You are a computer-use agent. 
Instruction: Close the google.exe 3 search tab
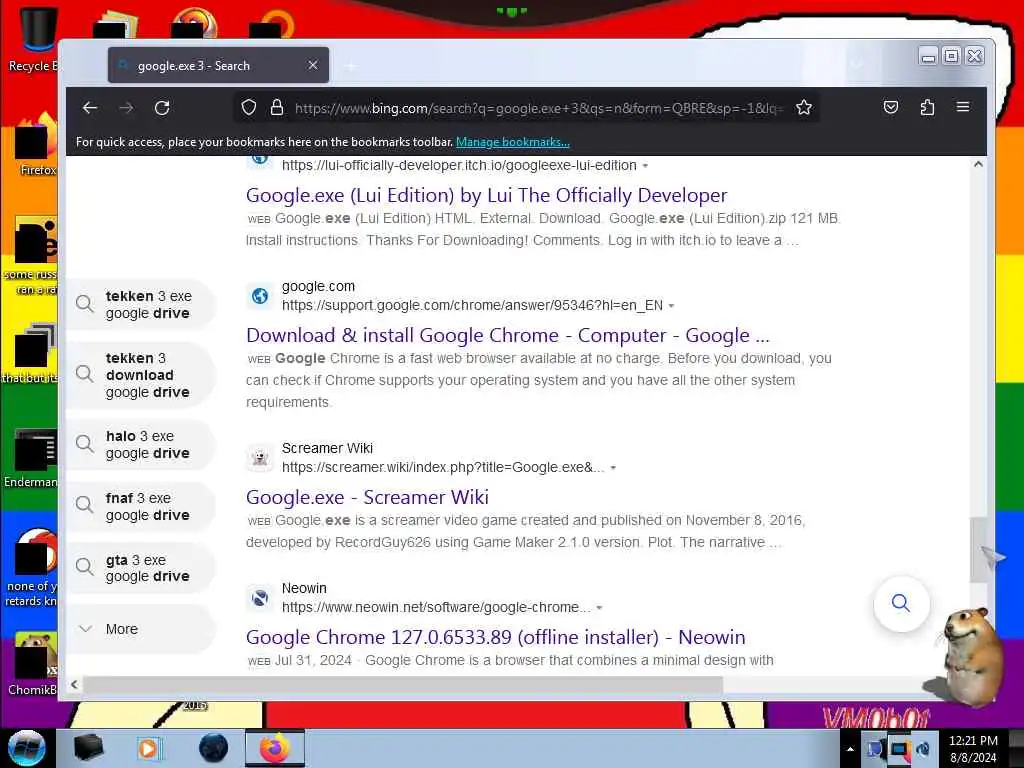tap(313, 65)
